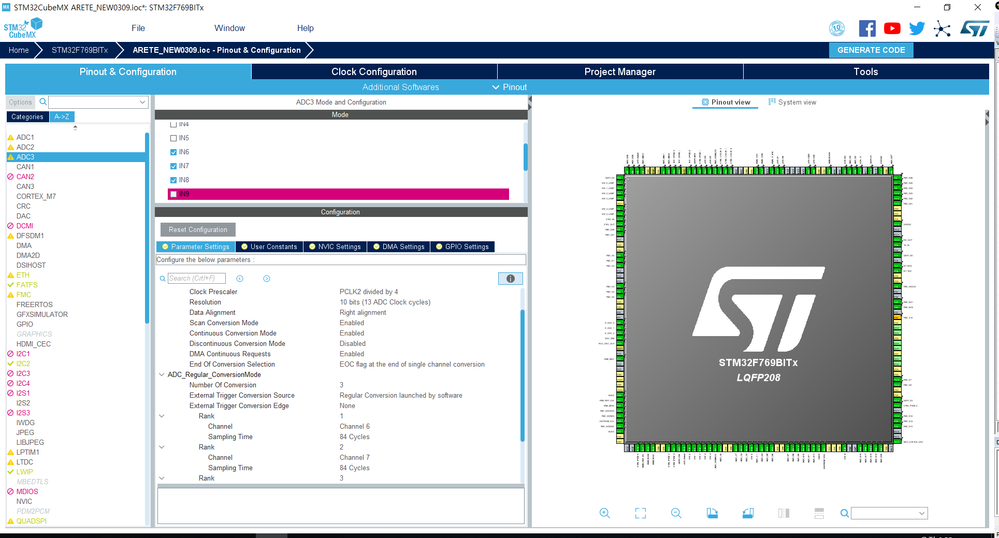Show peripherals by Categories
Viewport: 999px width, 538px height.
[x=27, y=117]
